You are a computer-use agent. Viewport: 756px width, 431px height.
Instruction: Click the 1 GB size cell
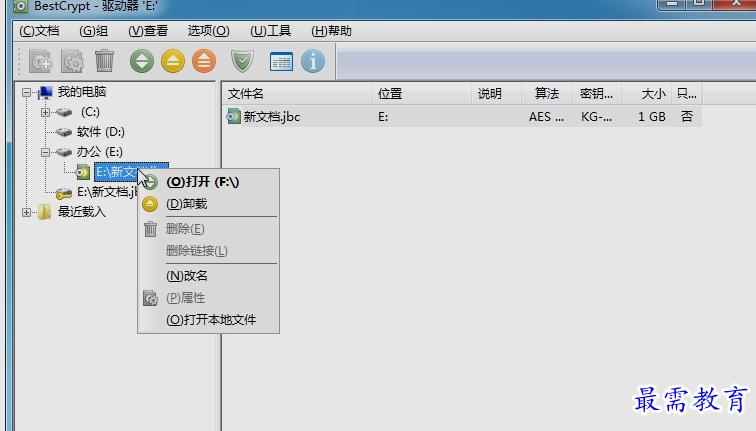click(x=651, y=117)
